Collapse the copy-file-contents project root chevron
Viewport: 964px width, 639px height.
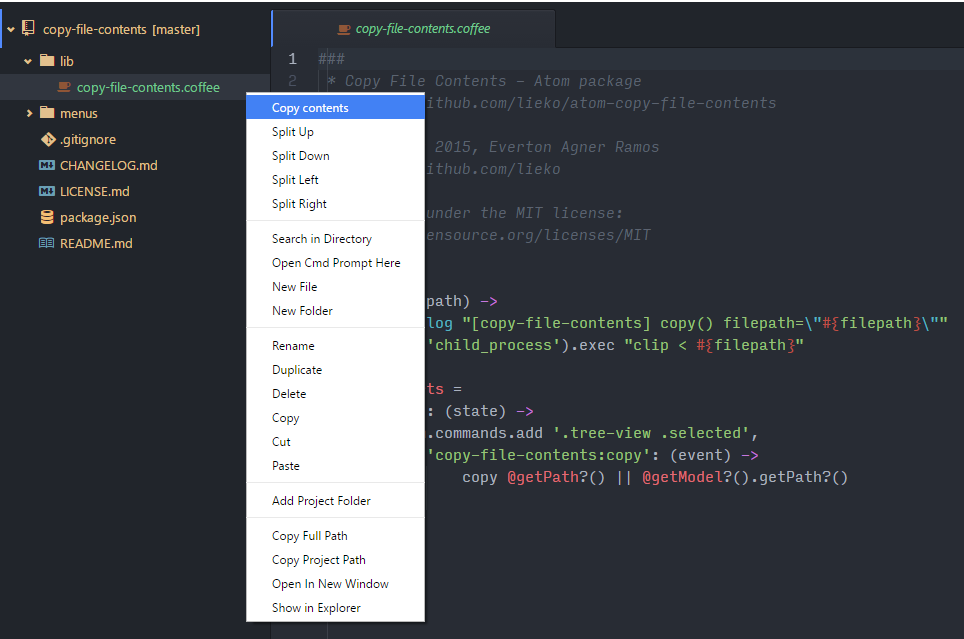(x=11, y=30)
